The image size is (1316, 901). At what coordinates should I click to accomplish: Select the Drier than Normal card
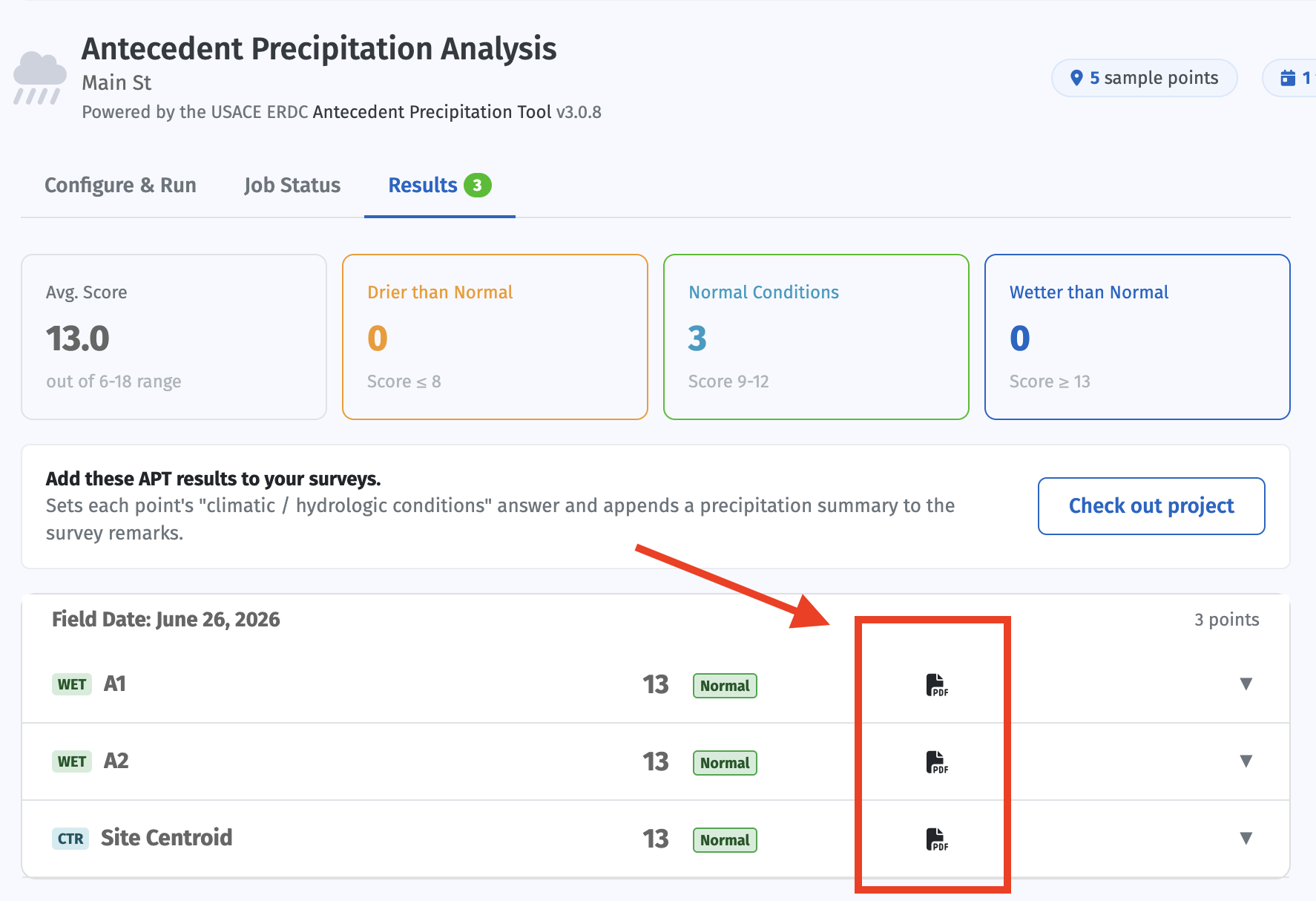[x=495, y=337]
